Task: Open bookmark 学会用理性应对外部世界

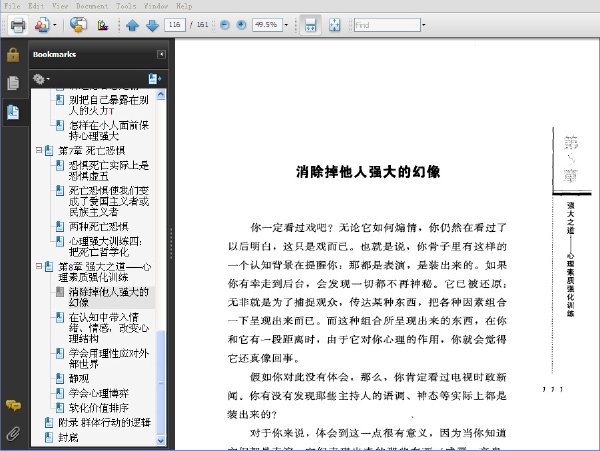Action: tap(108, 358)
